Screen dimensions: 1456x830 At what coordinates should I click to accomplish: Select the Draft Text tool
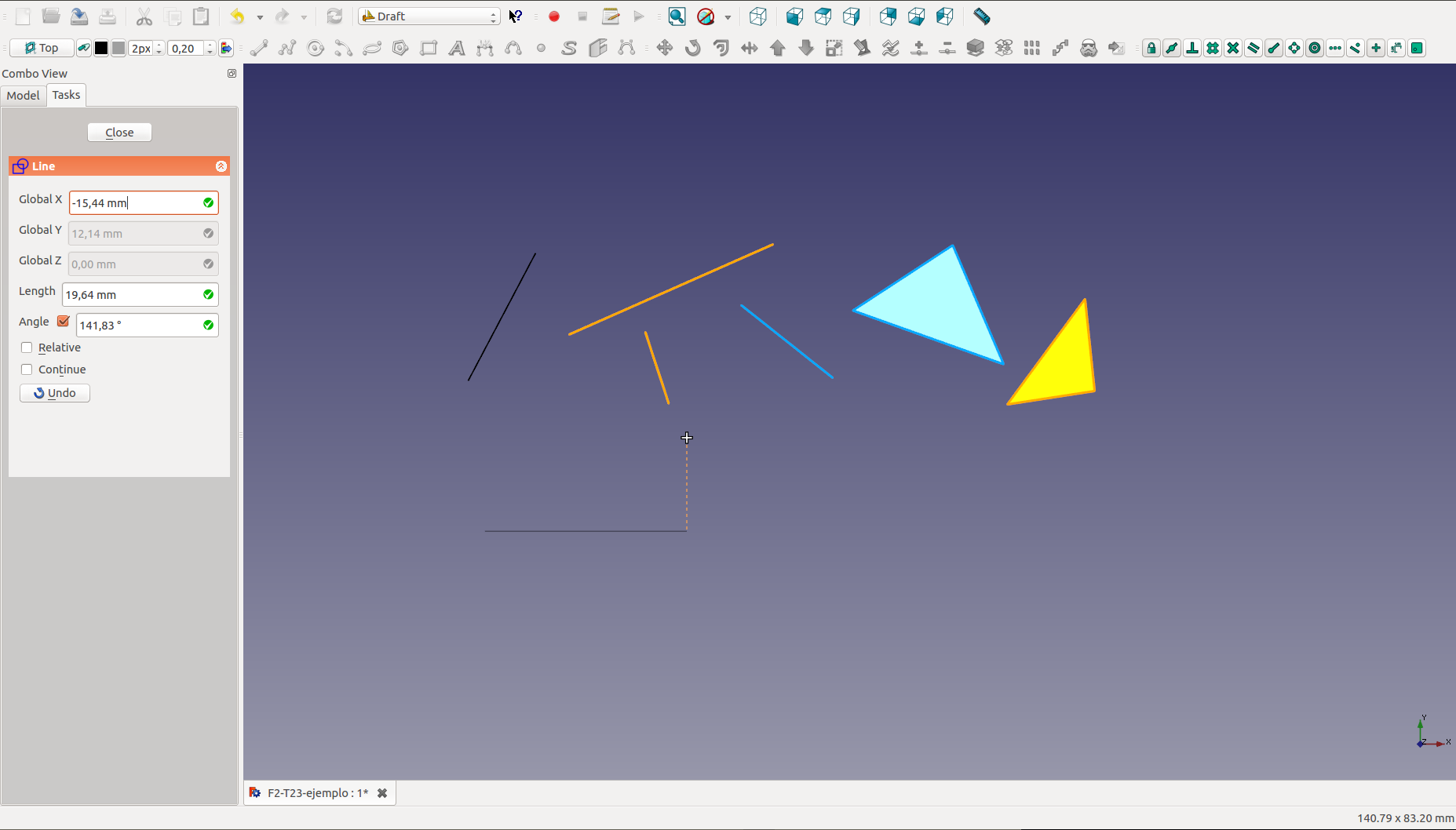pos(456,49)
